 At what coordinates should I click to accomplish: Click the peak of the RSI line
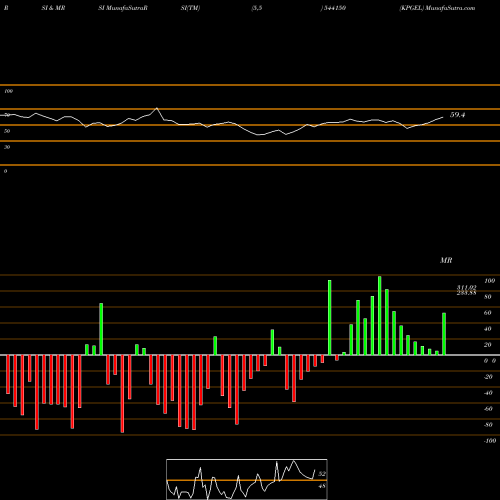[x=157, y=108]
